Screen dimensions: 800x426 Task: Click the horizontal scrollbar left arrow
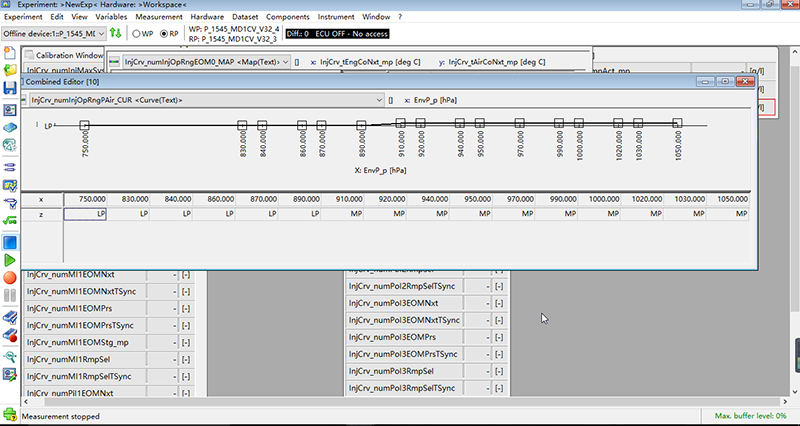pos(26,403)
